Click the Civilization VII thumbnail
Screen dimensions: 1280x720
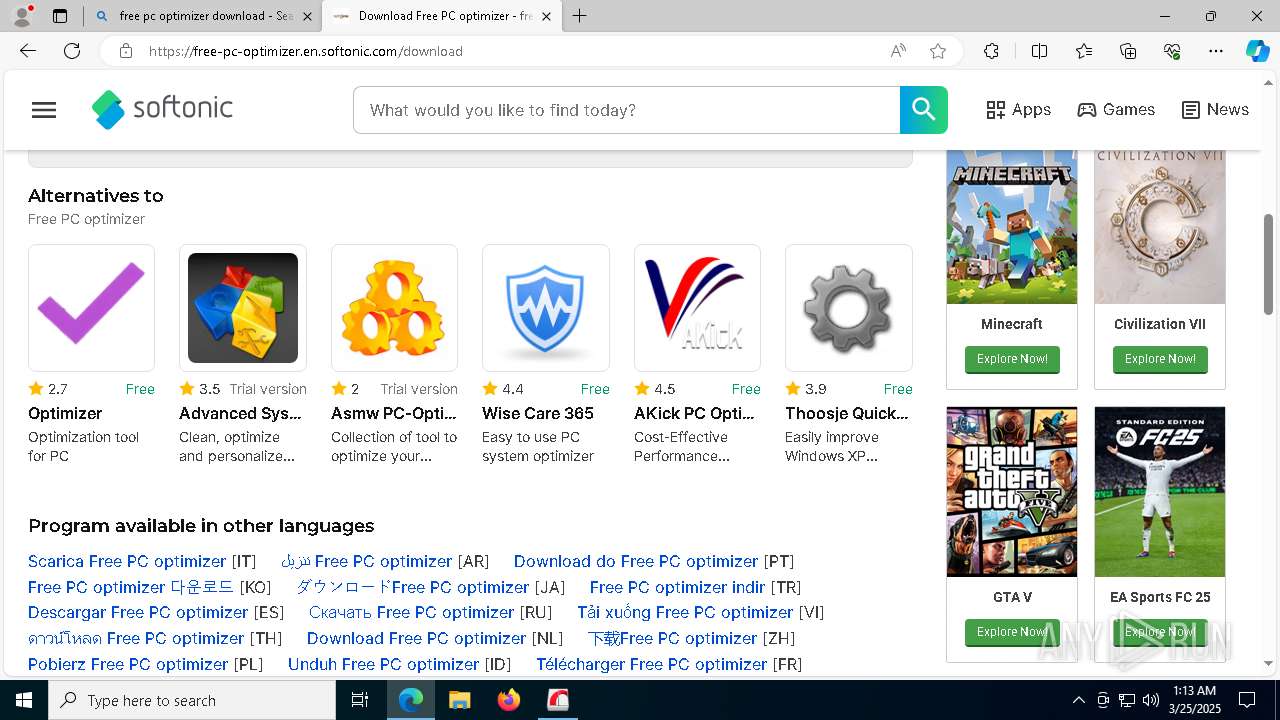click(1160, 227)
